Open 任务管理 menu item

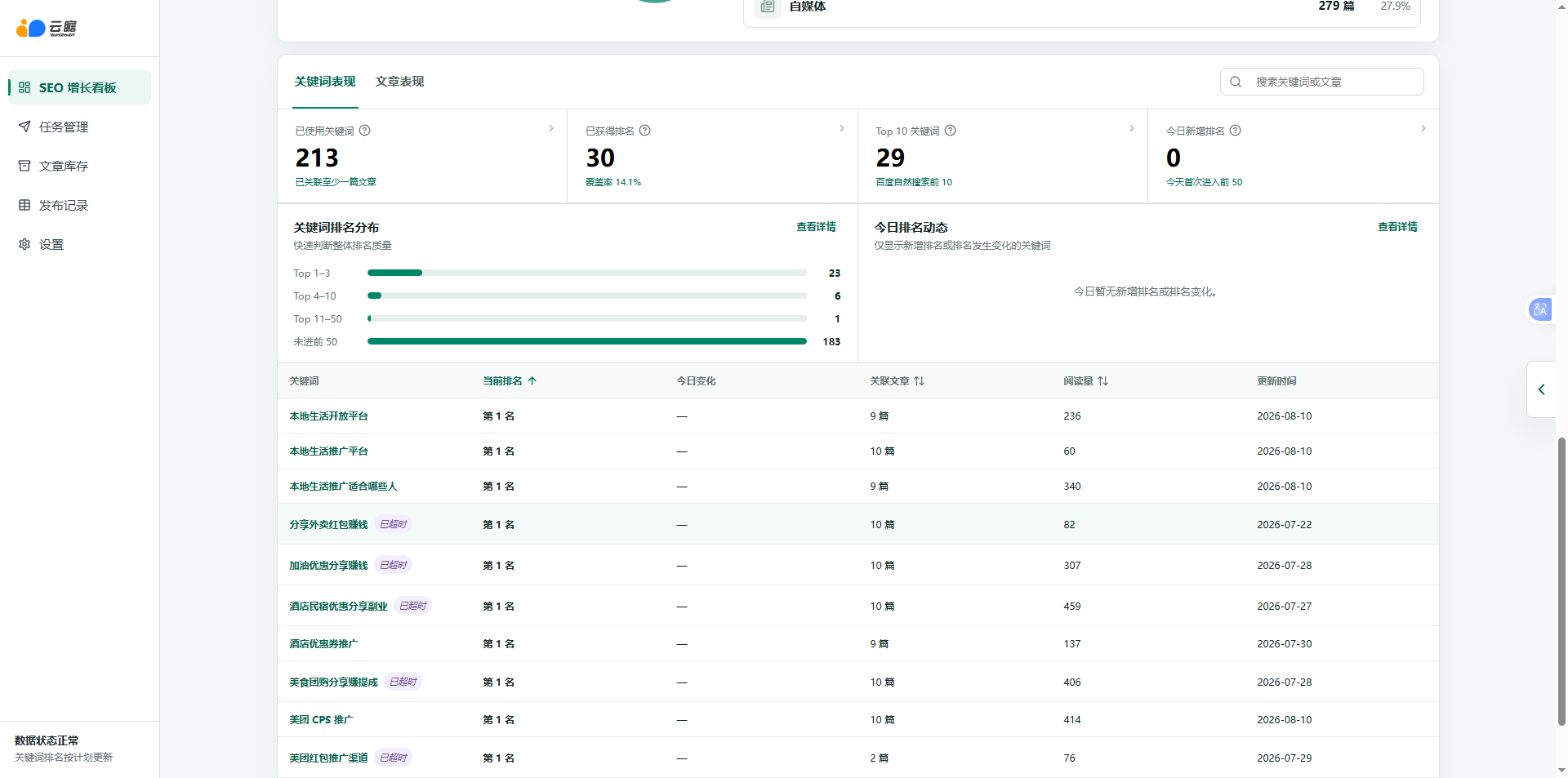click(80, 127)
